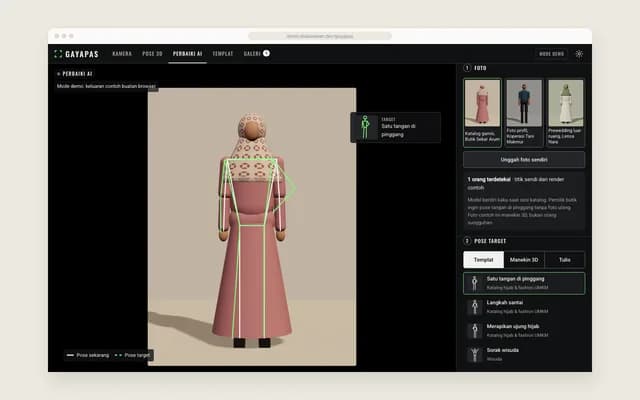Click the Sorak wisuda pose figure icon
The width and height of the screenshot is (640, 400).
[x=474, y=354]
